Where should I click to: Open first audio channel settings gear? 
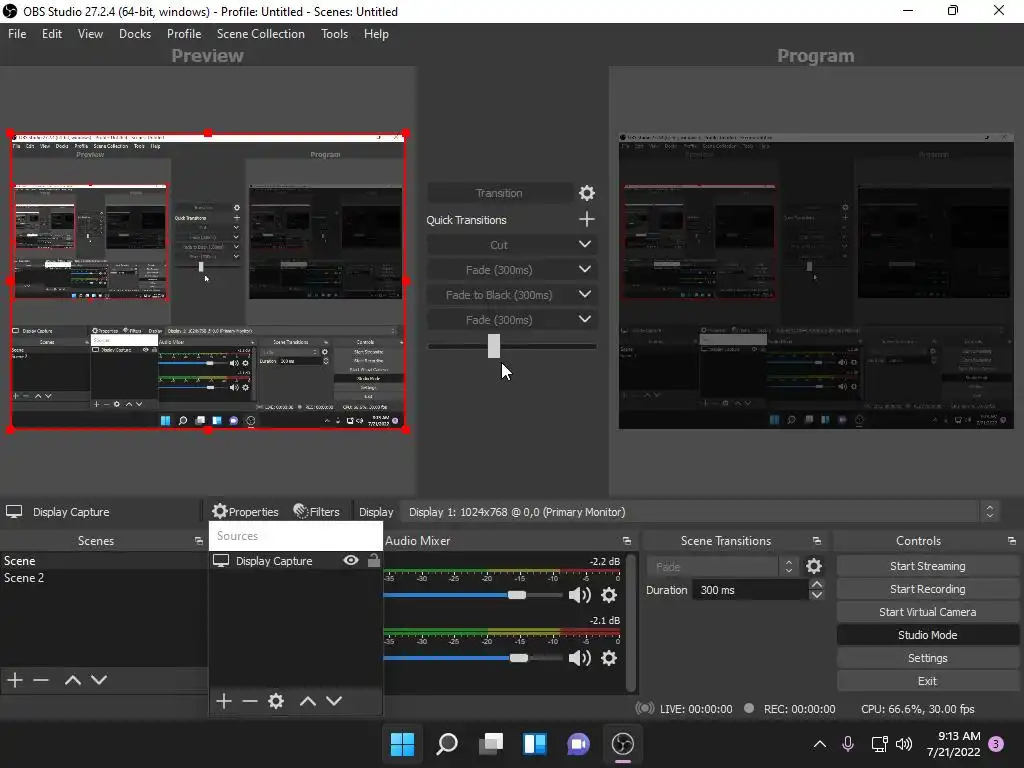(x=609, y=595)
